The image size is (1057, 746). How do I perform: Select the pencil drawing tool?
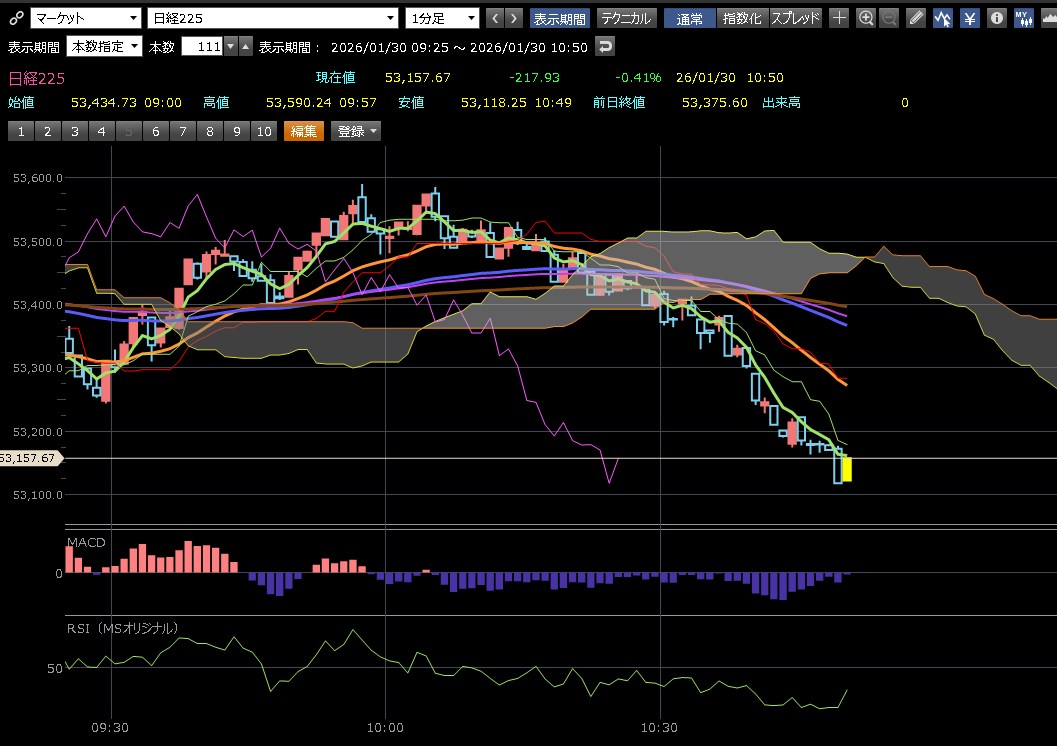[x=916, y=18]
